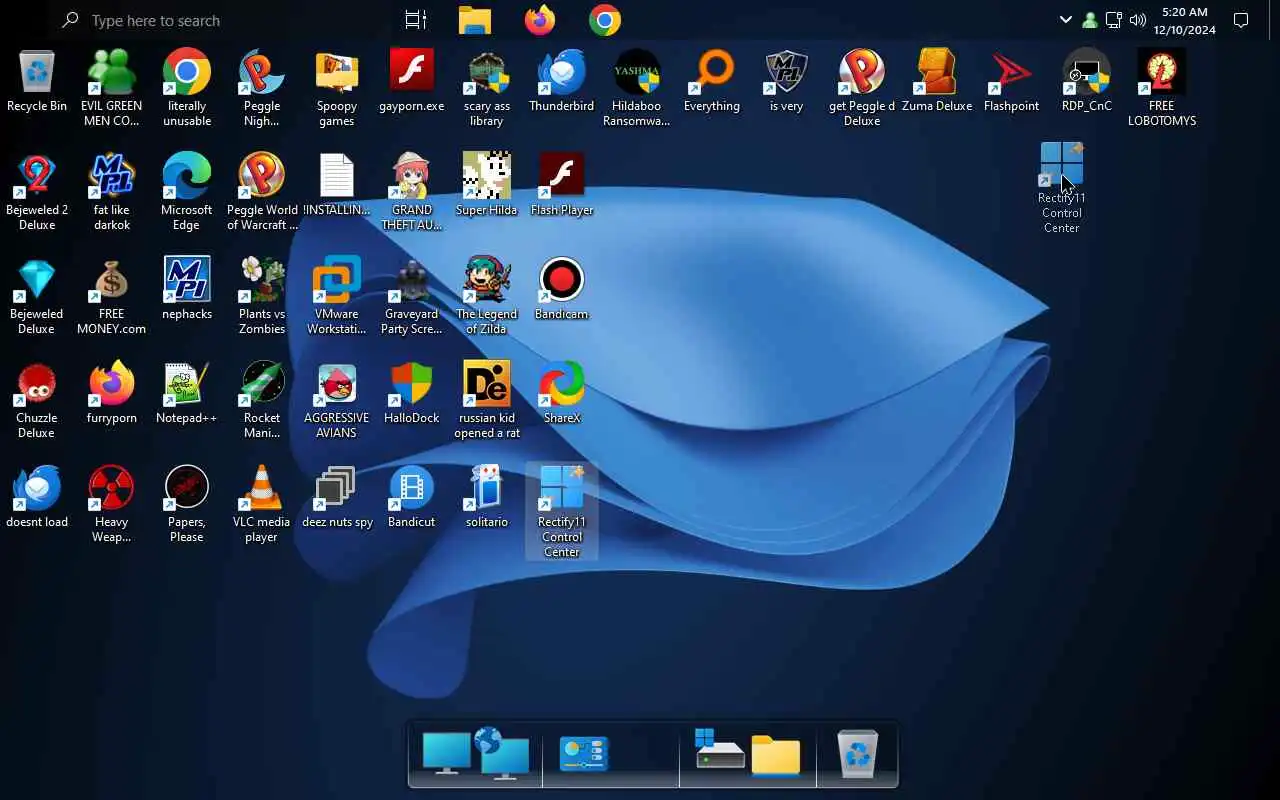Select the 'fat like darkok' icon
Viewport: 1280px width, 800px height.
pyautogui.click(x=112, y=192)
